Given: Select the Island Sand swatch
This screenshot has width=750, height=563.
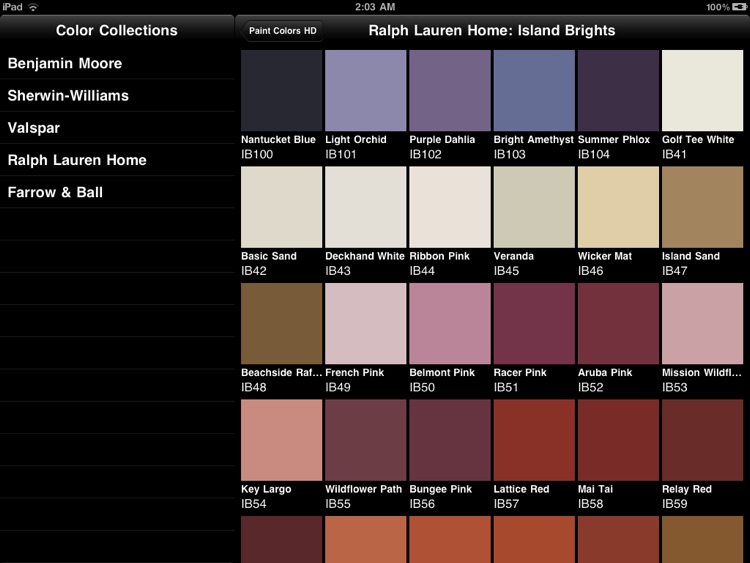Looking at the screenshot, I should click(x=703, y=207).
